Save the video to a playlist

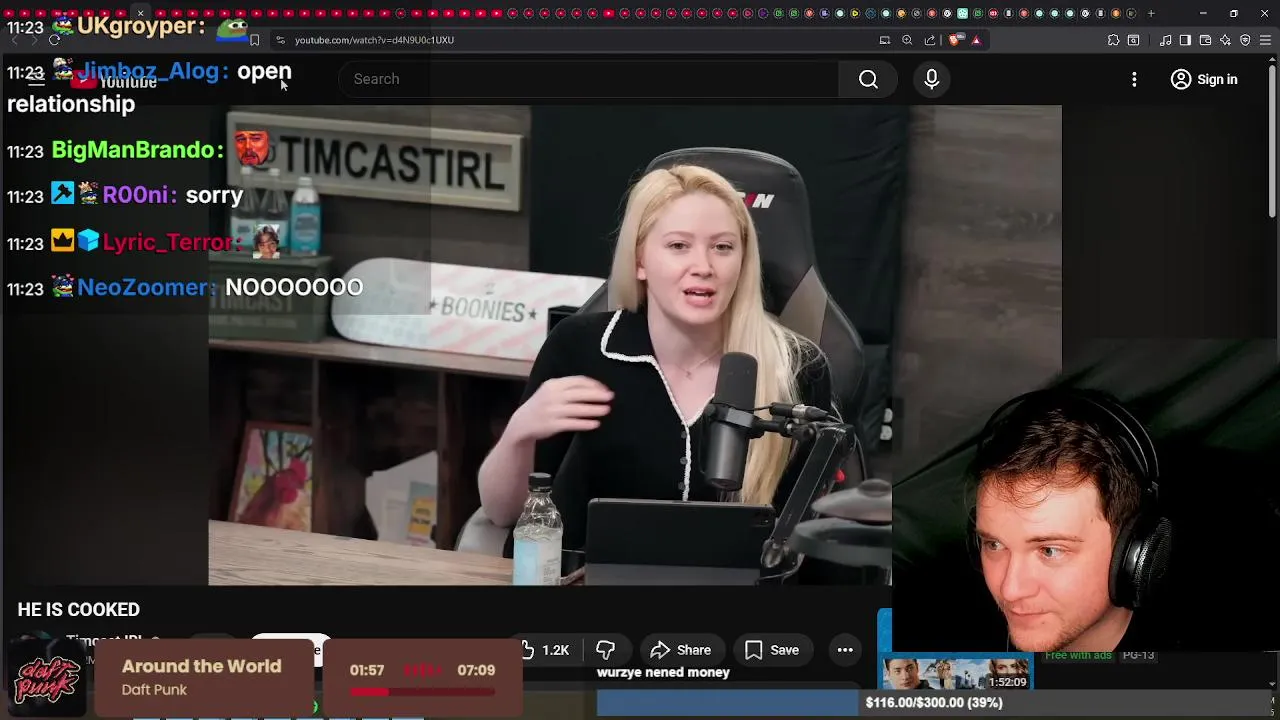pos(771,650)
